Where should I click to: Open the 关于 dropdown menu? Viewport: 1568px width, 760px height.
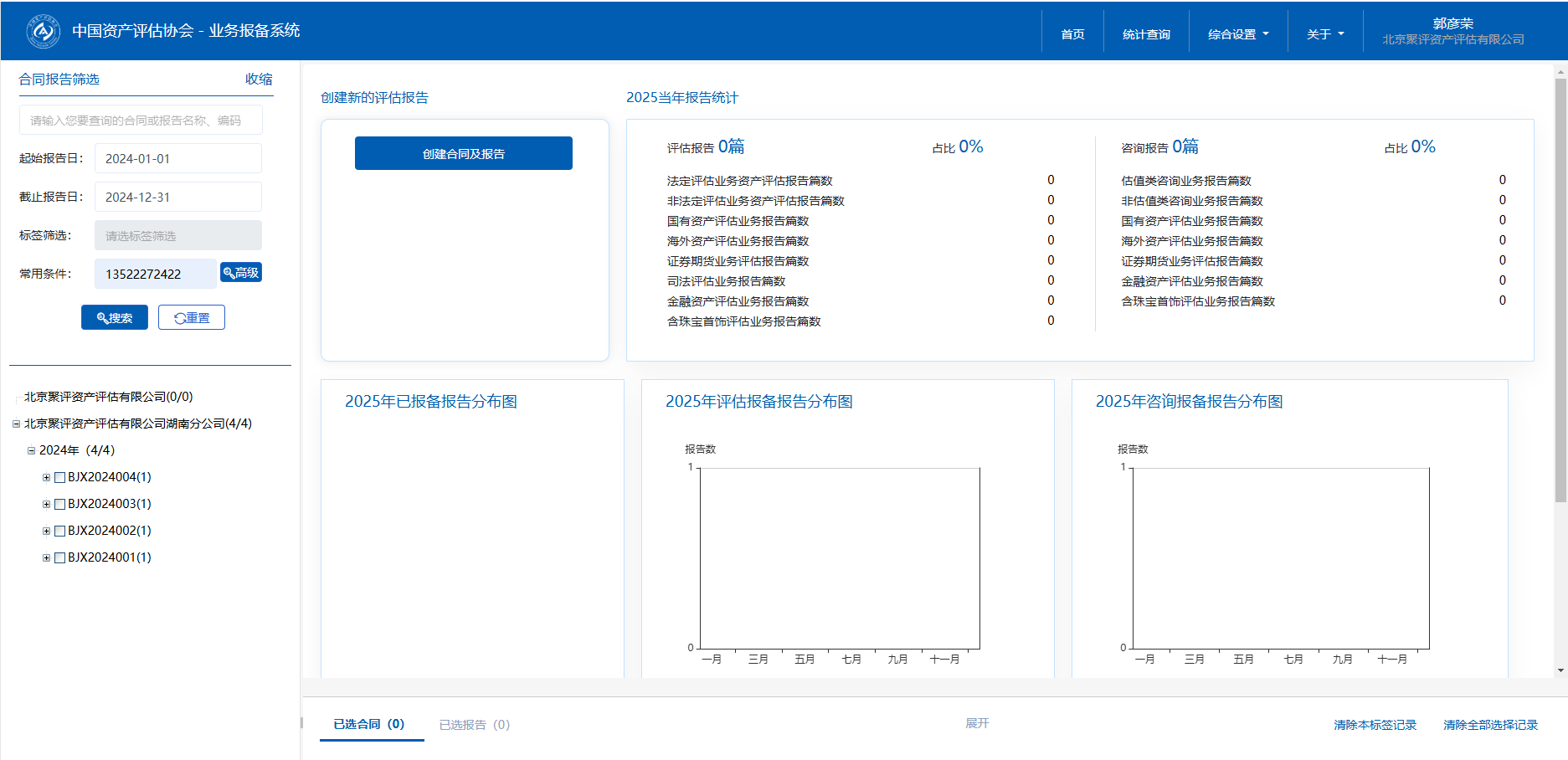[x=1324, y=34]
